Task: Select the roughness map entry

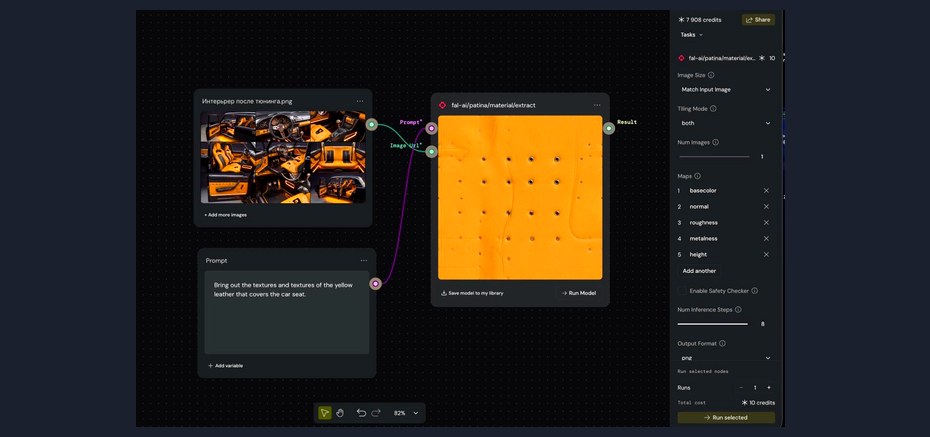Action: tap(703, 222)
